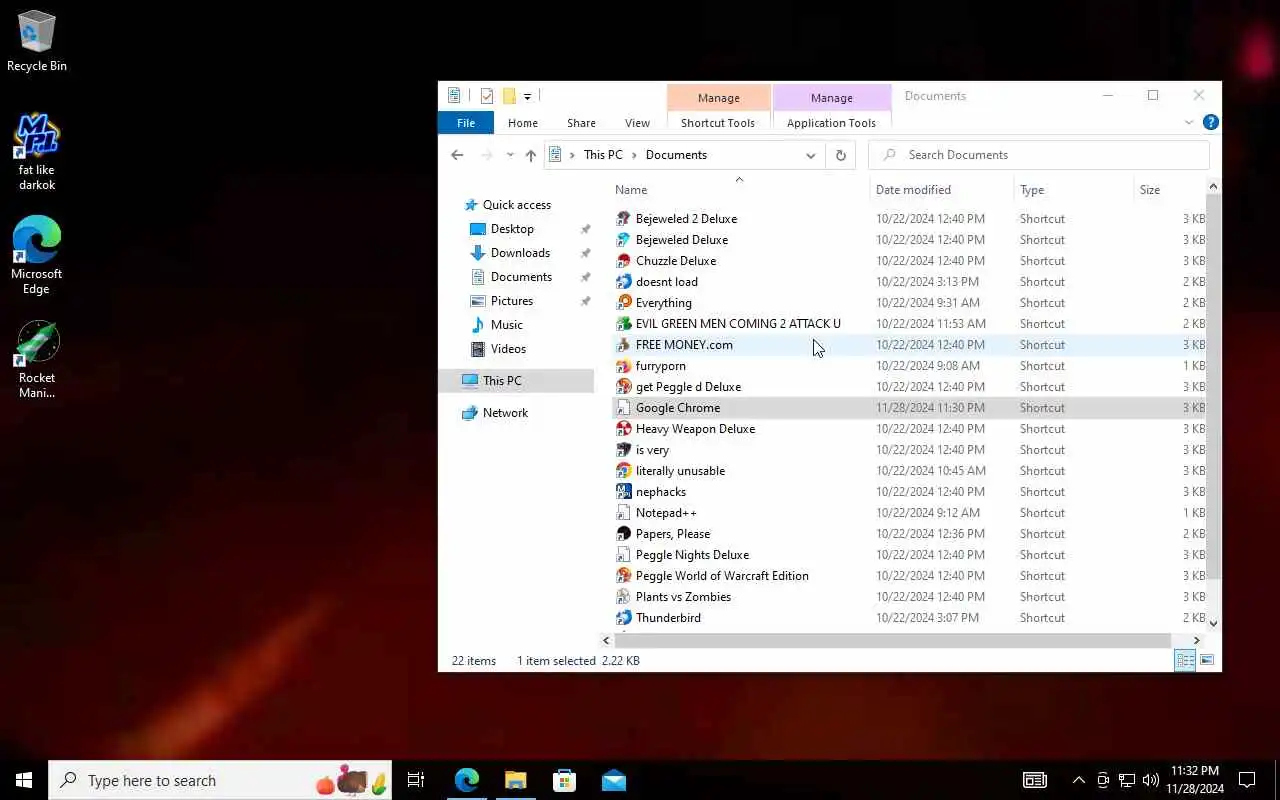Viewport: 1280px width, 800px height.
Task: Click the FREE MONEY.com shortcut icon
Action: click(624, 345)
